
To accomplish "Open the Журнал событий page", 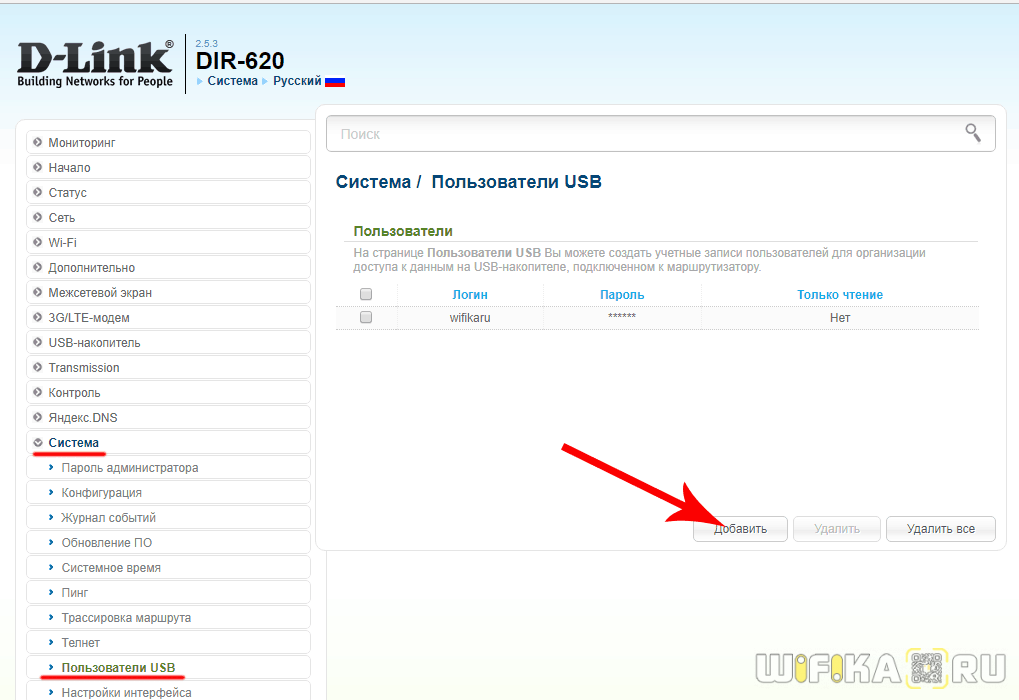I will (x=168, y=518).
